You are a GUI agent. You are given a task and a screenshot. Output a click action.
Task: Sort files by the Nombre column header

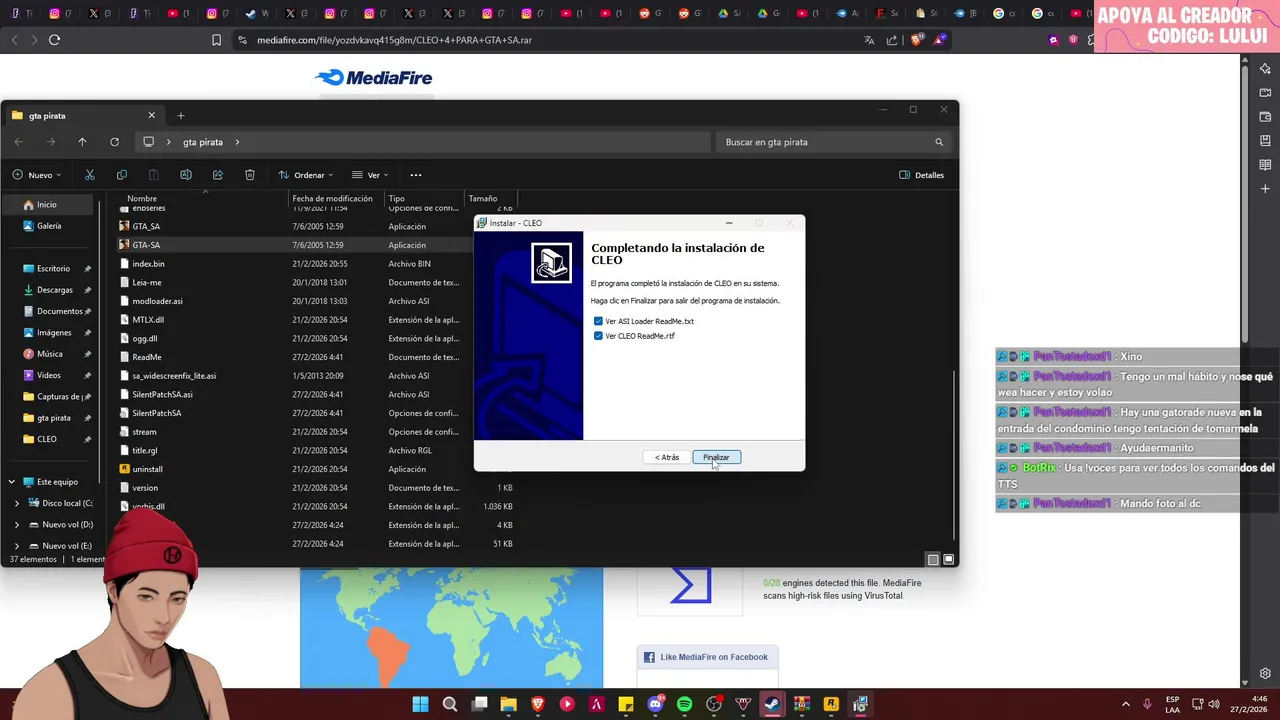(x=204, y=198)
